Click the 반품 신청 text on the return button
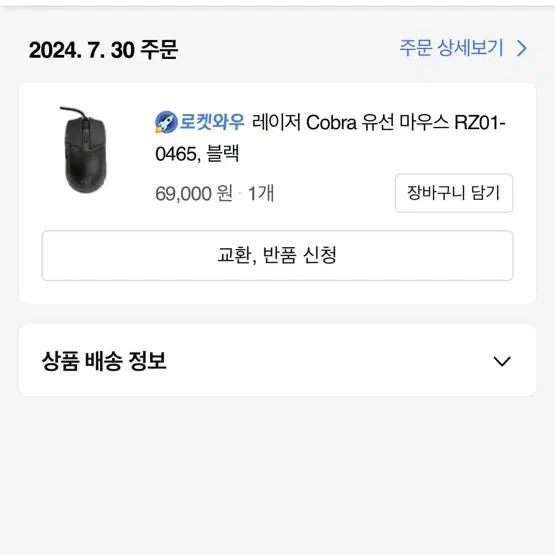 click(x=299, y=255)
